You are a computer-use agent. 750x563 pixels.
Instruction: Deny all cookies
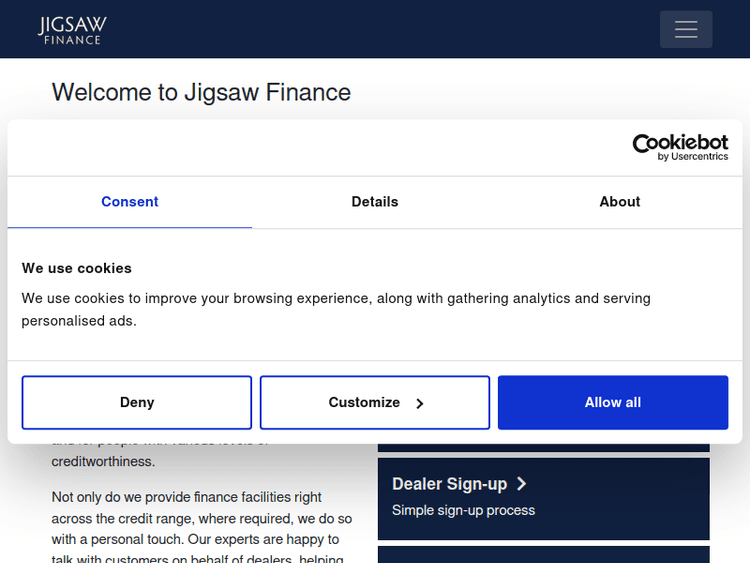click(137, 402)
